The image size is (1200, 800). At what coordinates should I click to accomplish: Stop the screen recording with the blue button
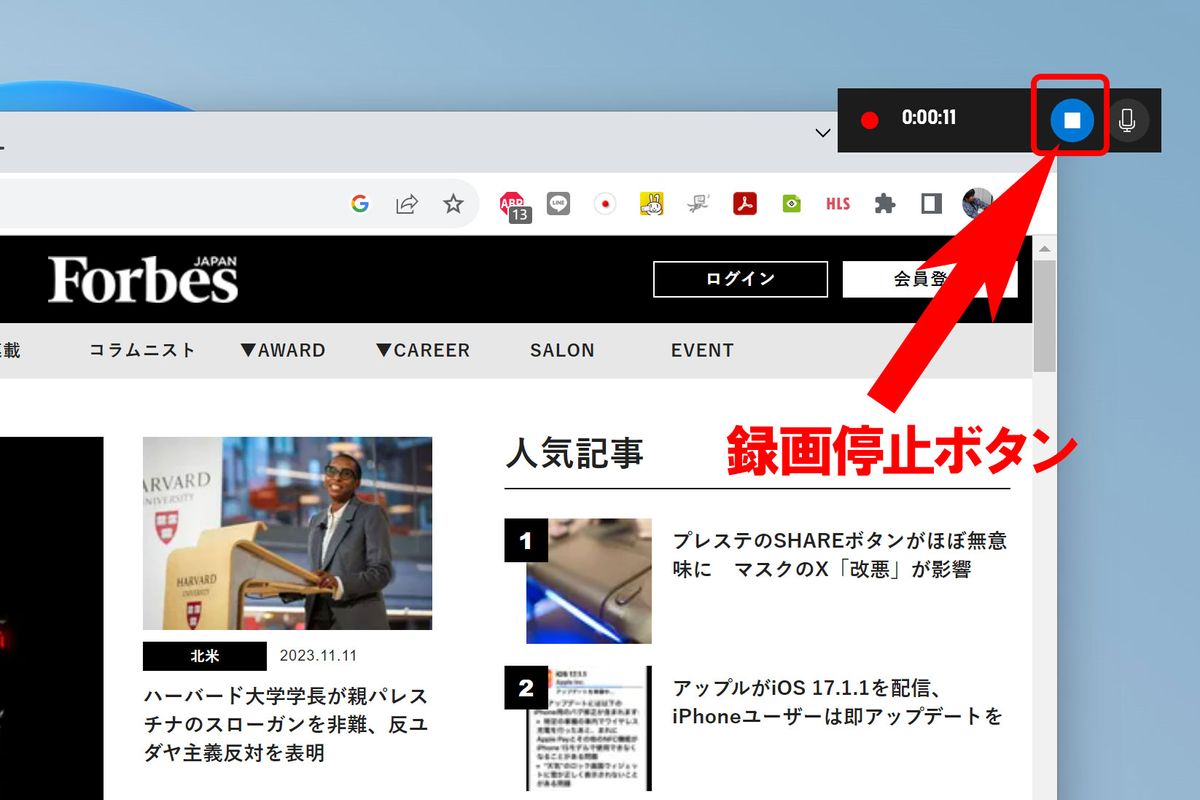1072,120
